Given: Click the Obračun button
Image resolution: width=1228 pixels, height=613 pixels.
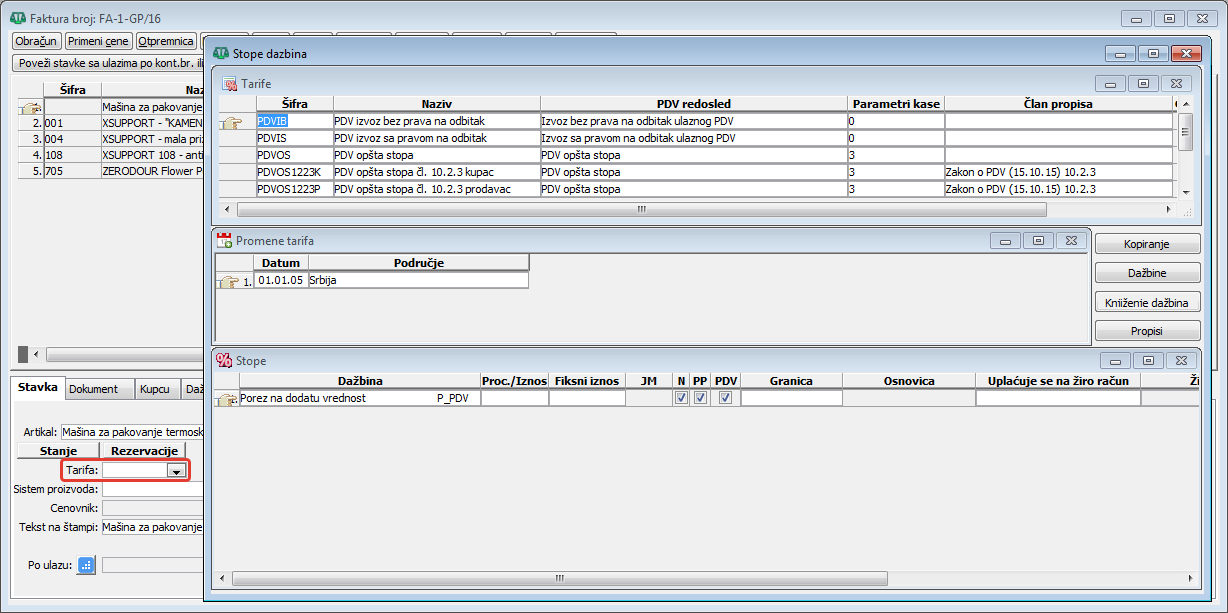Looking at the screenshot, I should (36, 41).
